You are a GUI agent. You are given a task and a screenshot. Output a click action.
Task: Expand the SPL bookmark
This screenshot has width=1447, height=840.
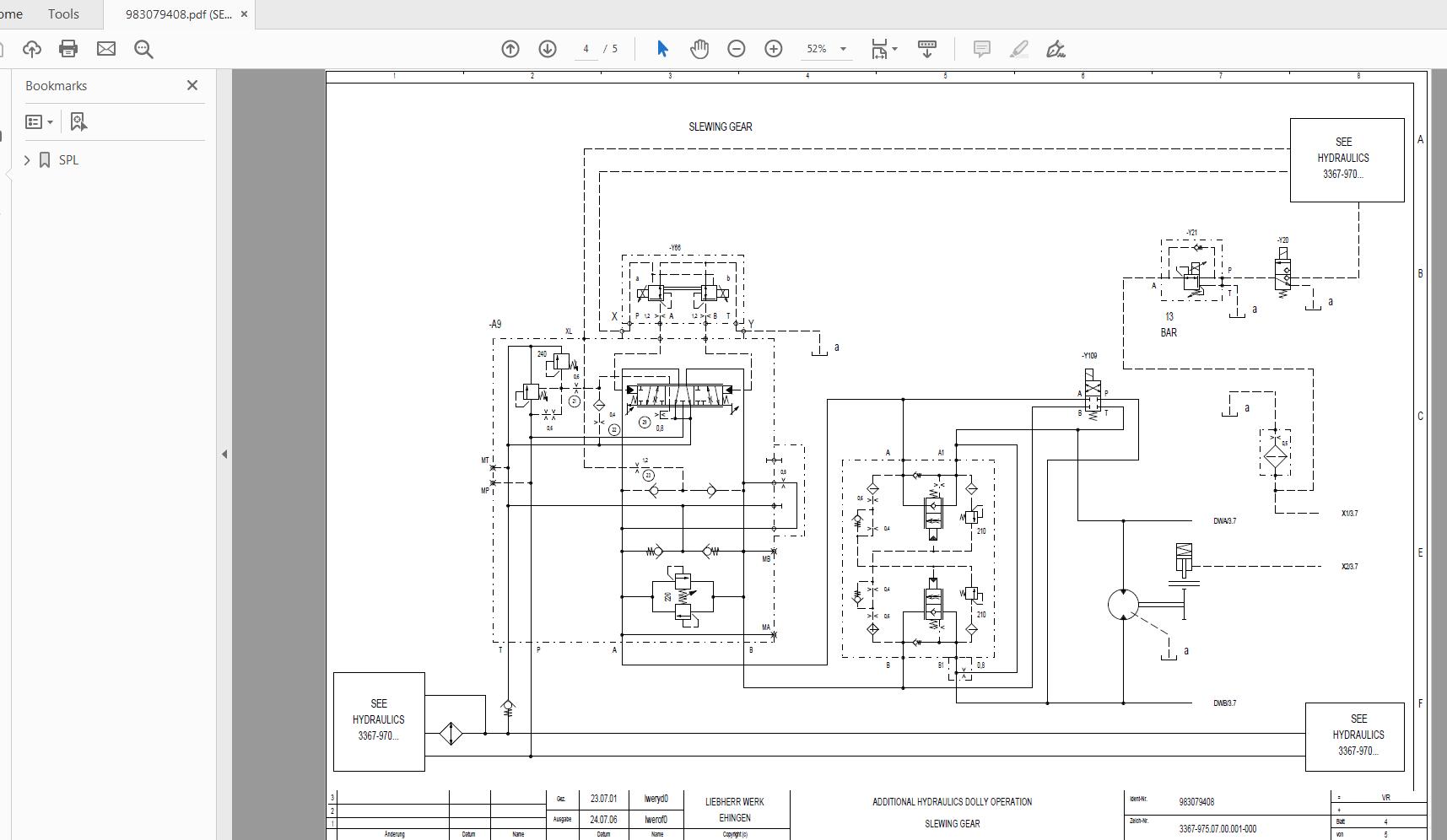point(27,160)
